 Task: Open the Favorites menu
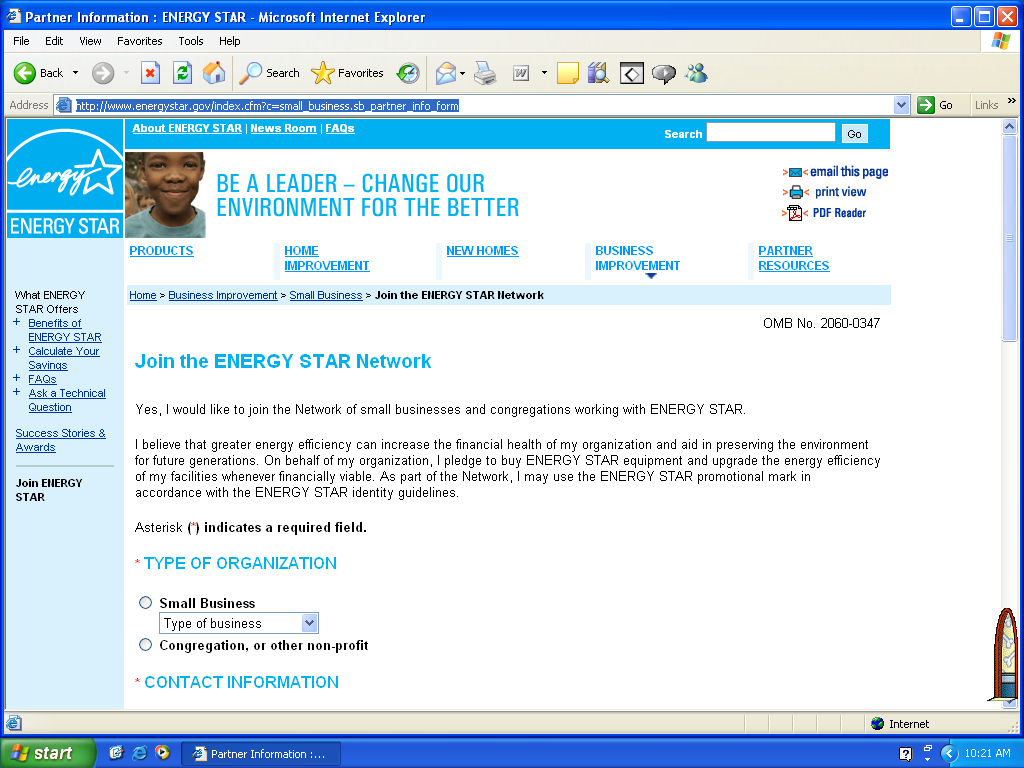click(x=140, y=40)
